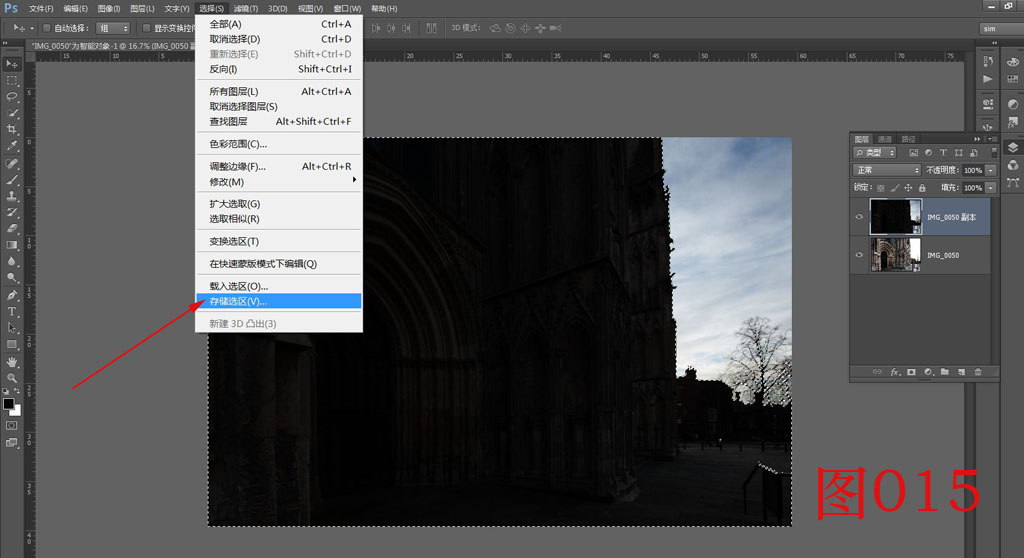Click the link layers icon

[x=877, y=372]
